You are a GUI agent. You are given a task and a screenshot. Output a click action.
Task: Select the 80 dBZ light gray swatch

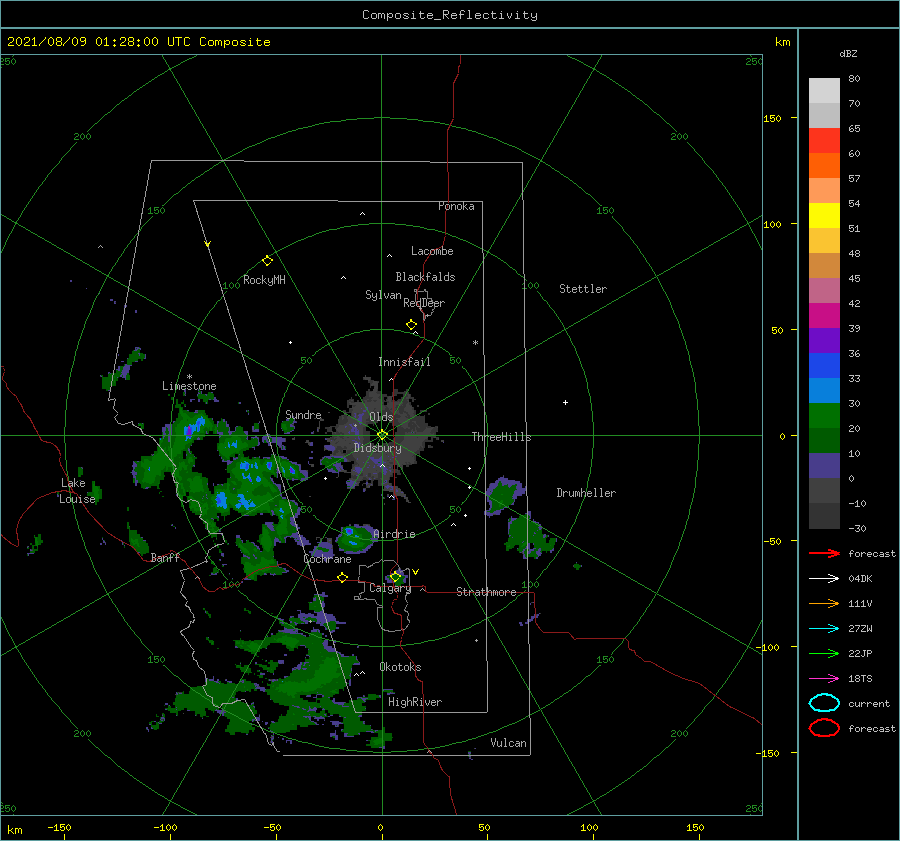click(824, 91)
